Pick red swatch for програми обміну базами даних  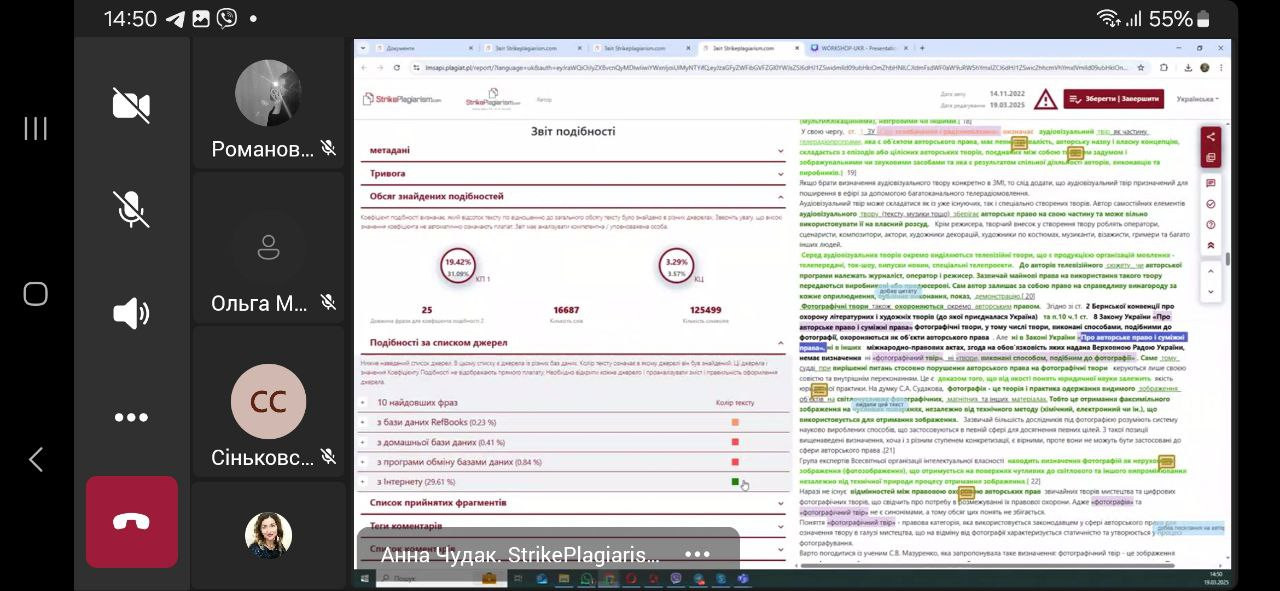click(735, 462)
